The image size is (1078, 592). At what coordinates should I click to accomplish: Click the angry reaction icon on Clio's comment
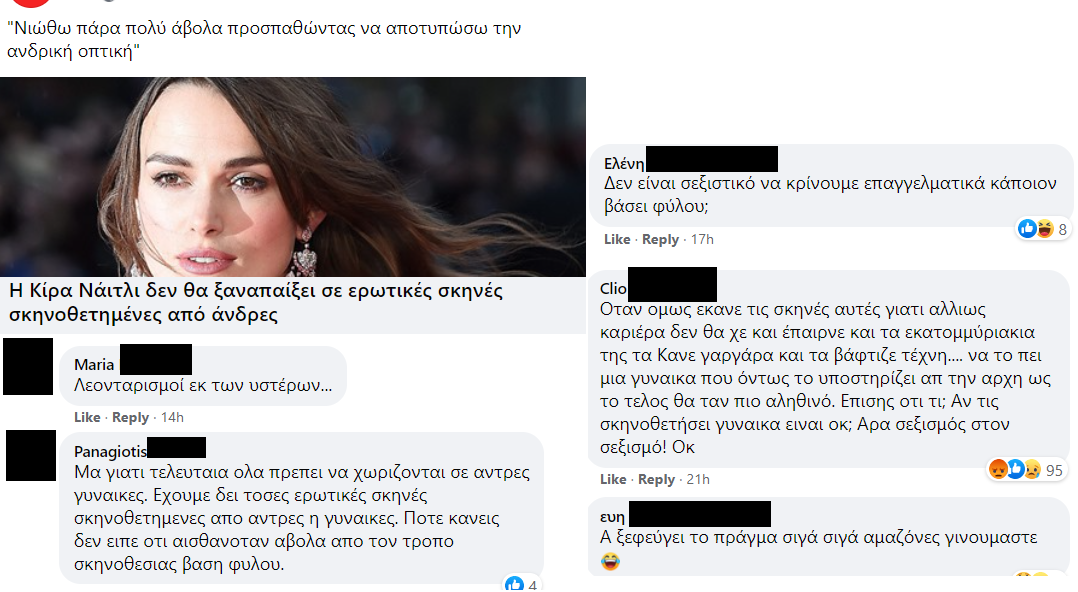pos(998,470)
